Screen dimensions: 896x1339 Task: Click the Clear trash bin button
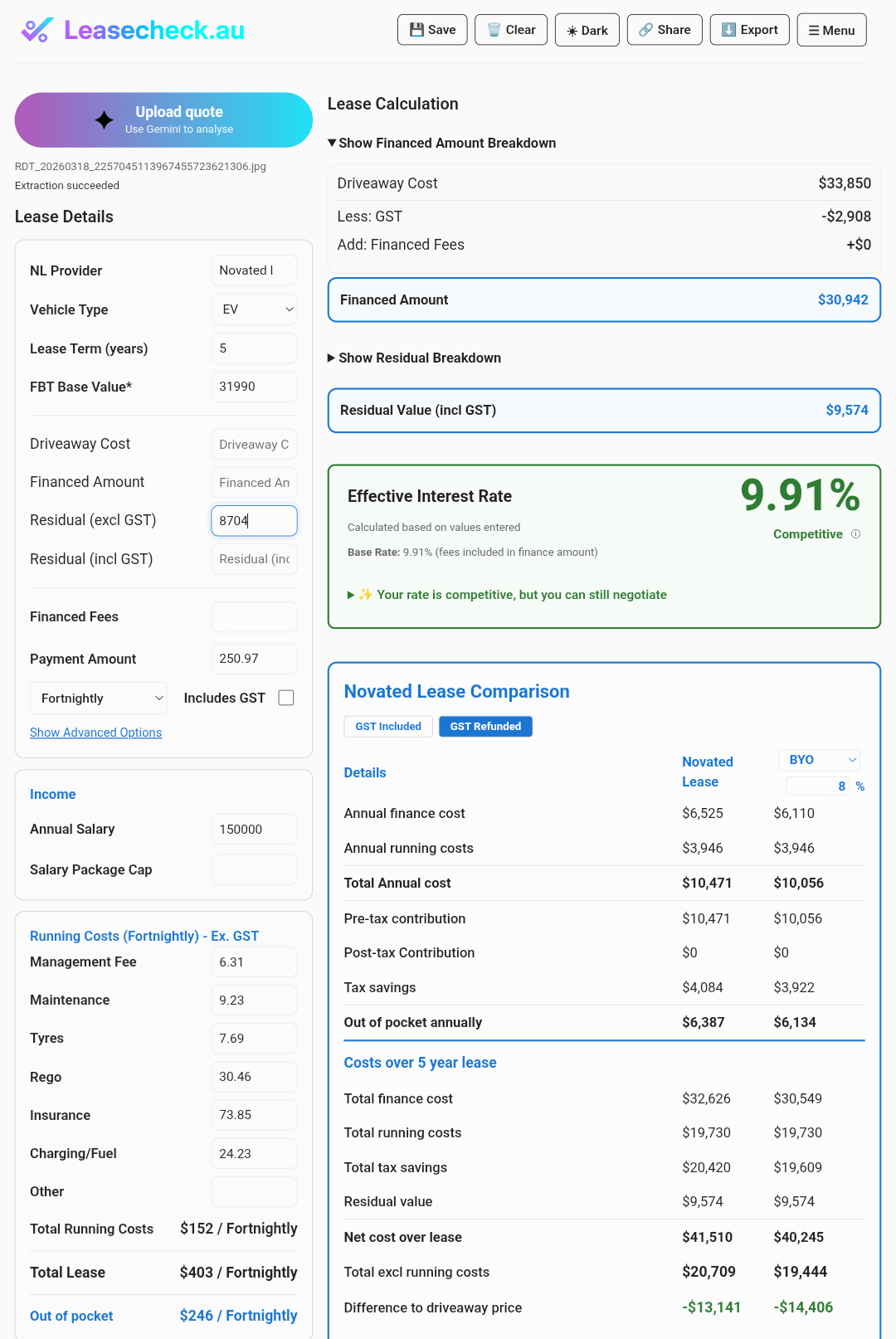[511, 30]
